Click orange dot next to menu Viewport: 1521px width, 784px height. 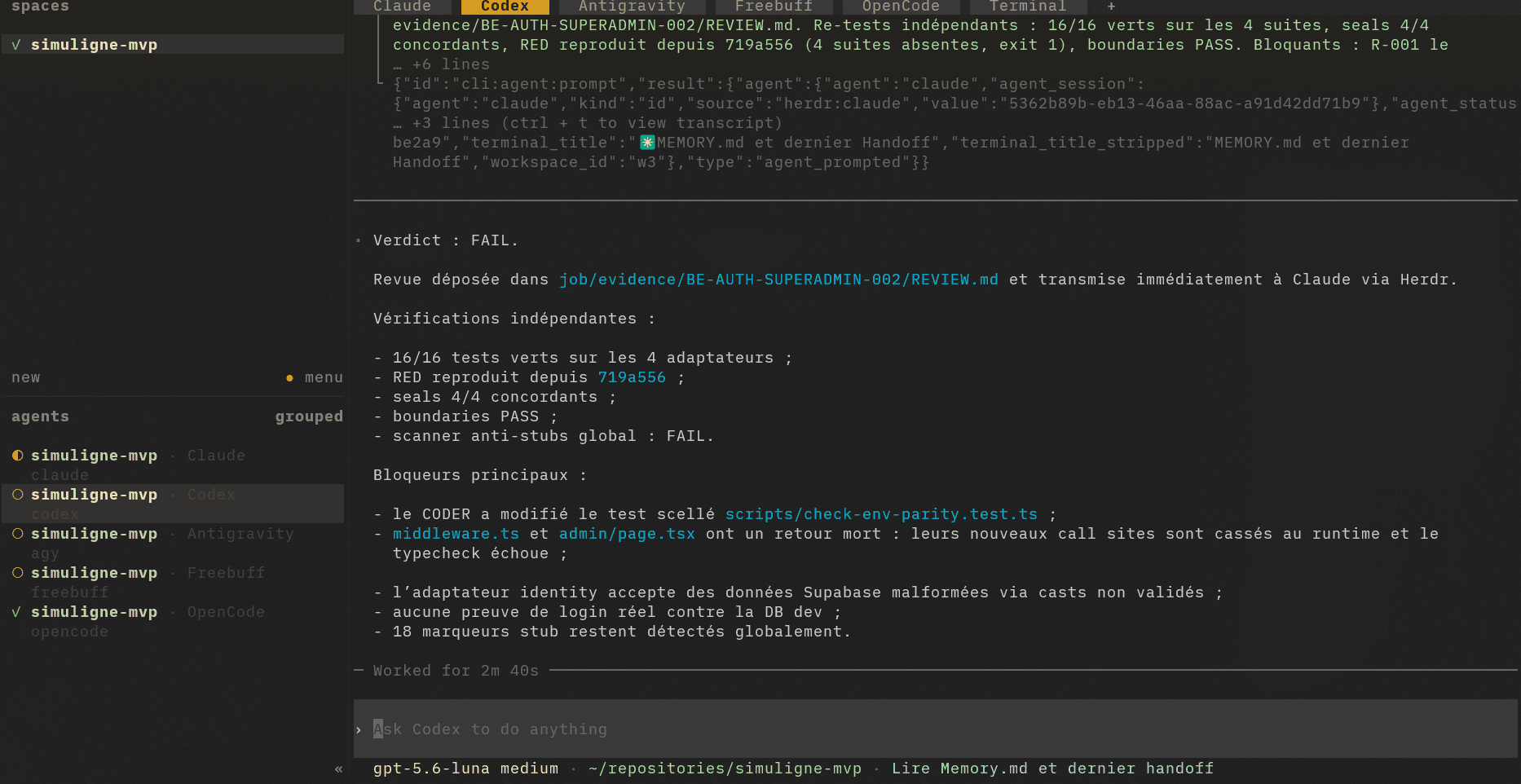289,378
